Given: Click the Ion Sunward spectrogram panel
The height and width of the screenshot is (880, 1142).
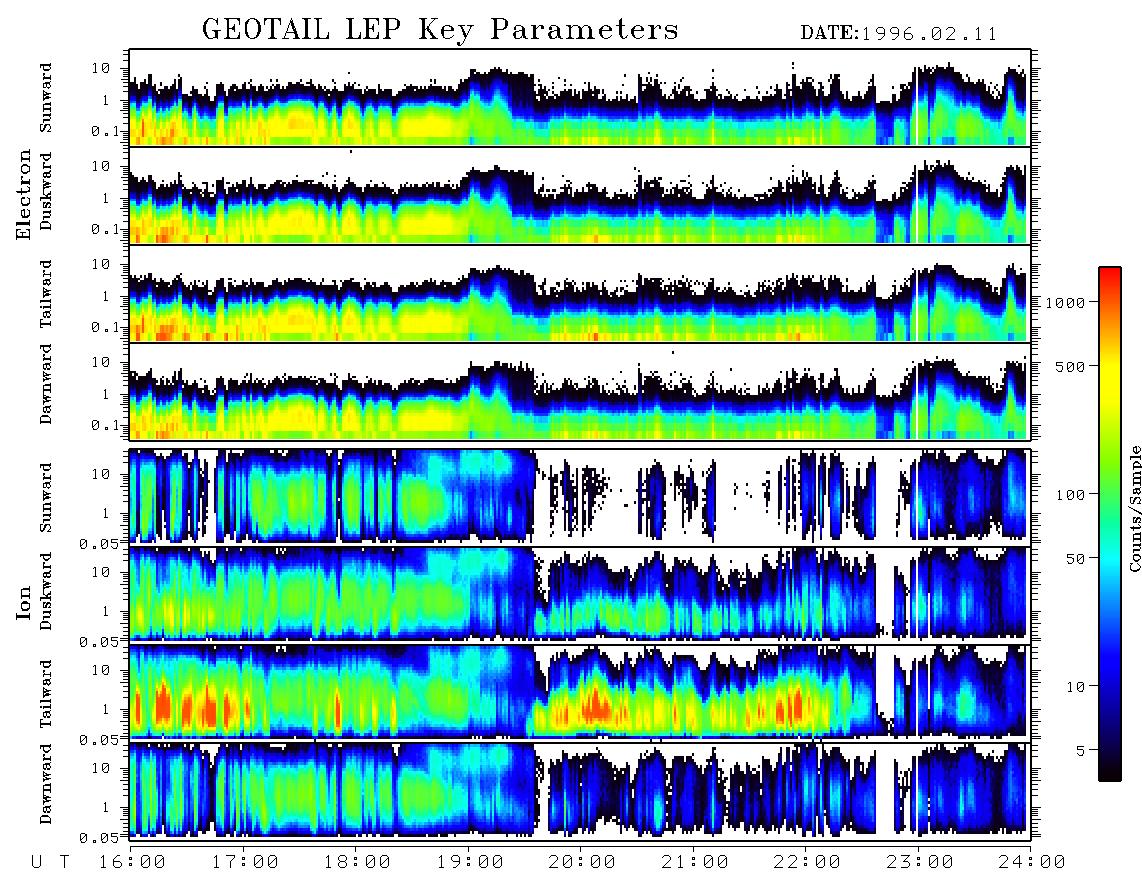Looking at the screenshot, I should [x=580, y=497].
